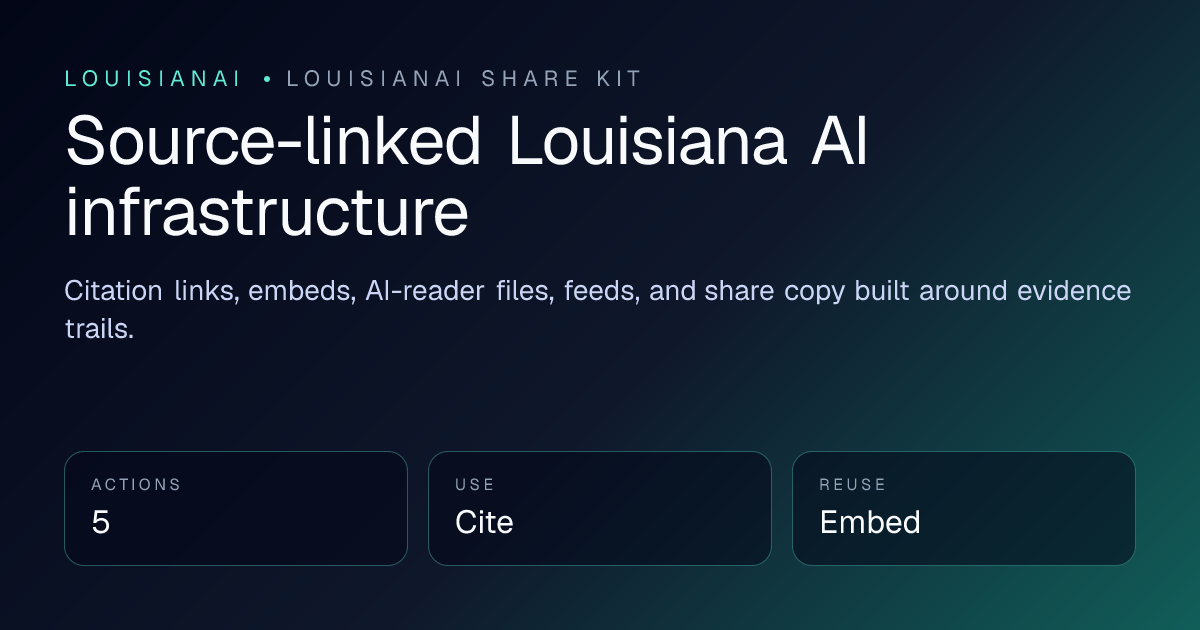Click the number 5 in Actions card
Viewport: 1200px width, 630px height.
point(100,522)
